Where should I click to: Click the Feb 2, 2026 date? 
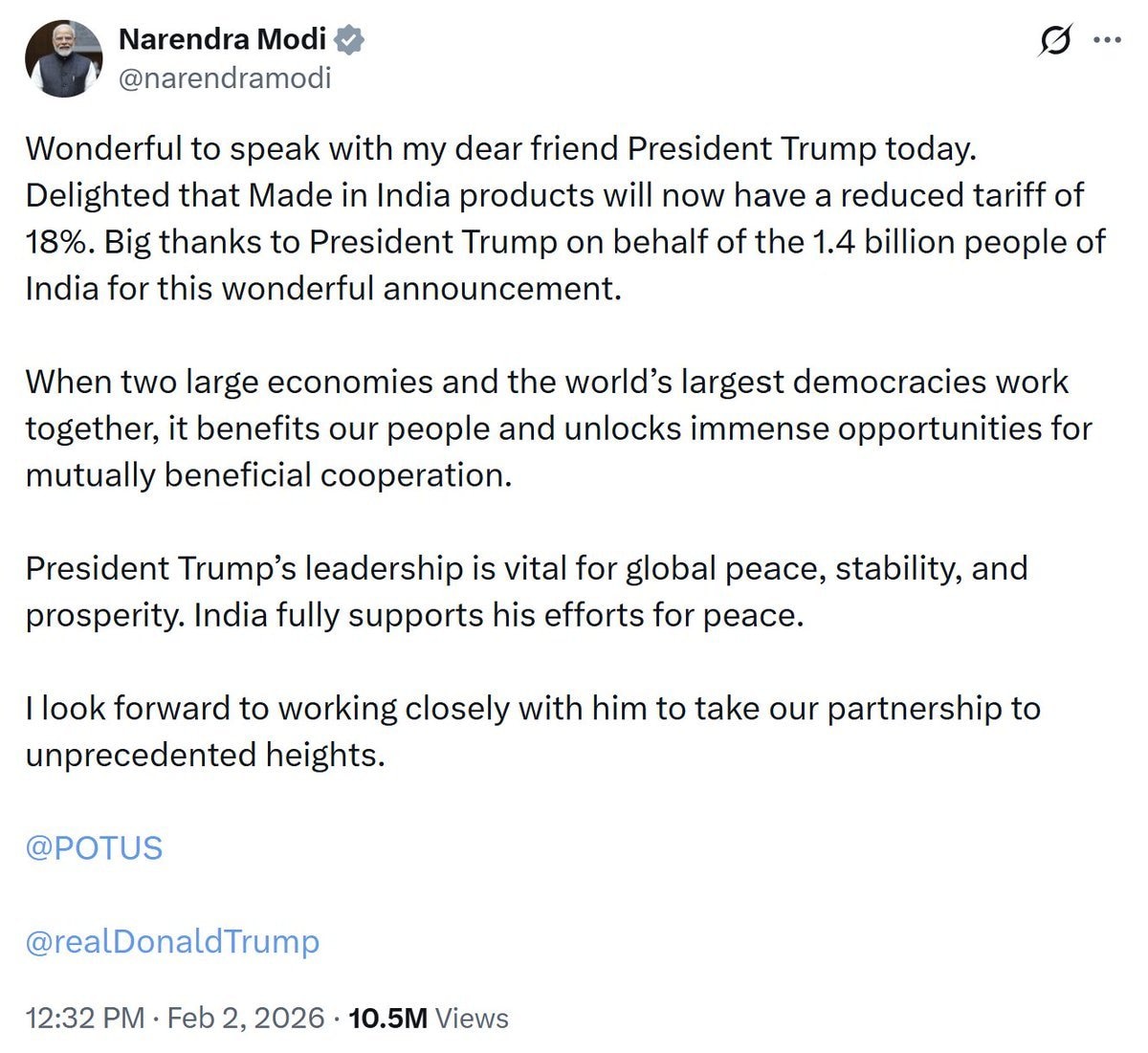click(246, 1018)
